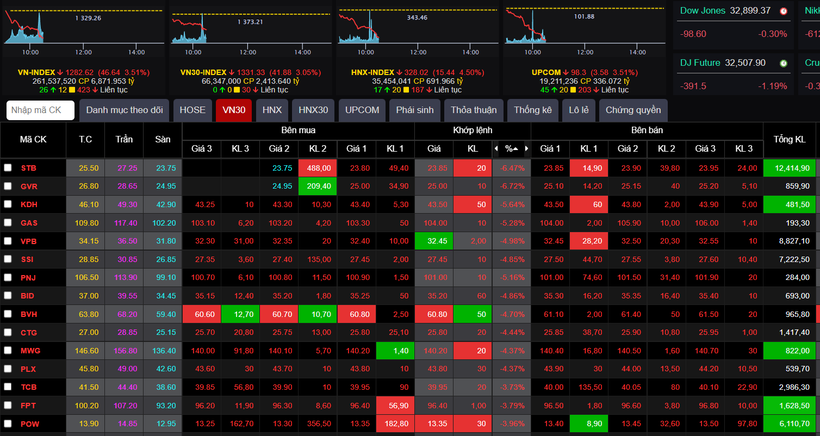The width and height of the screenshot is (820, 436).
Task: Enable the FPT row checkbox
Action: click(x=8, y=406)
